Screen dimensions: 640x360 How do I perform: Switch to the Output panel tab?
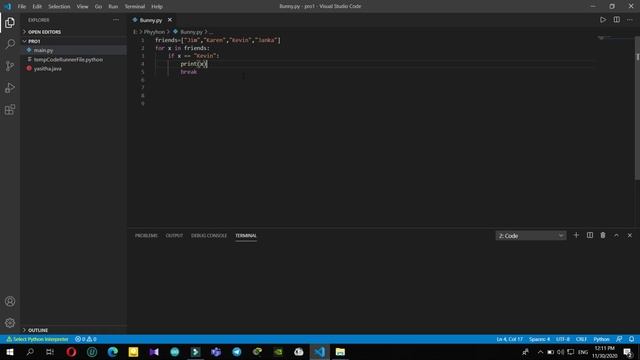click(x=174, y=236)
